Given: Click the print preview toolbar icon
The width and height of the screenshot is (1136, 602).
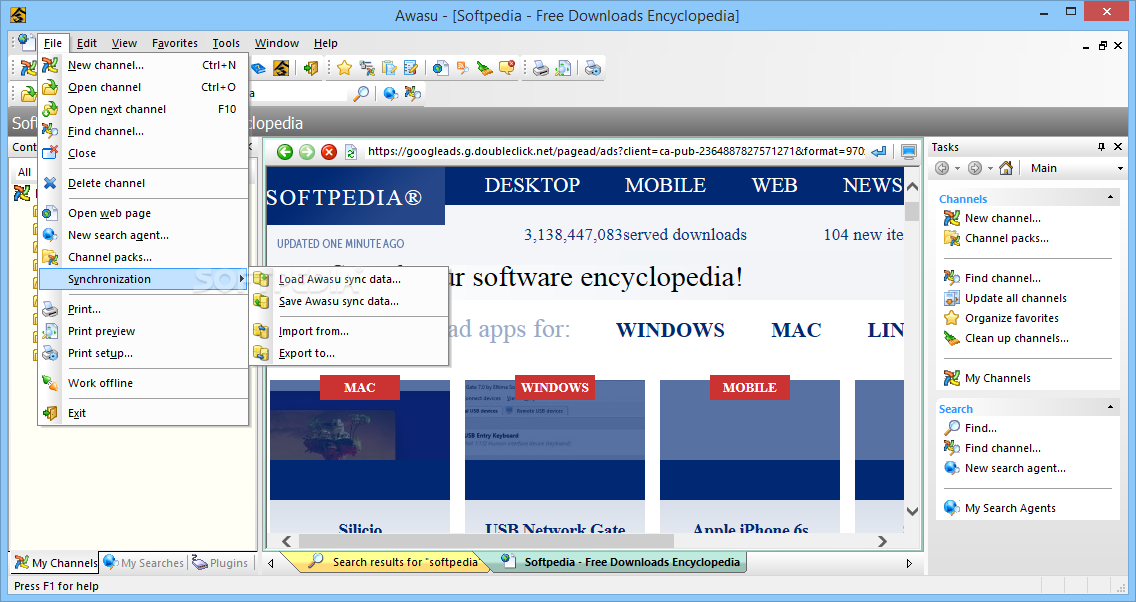Looking at the screenshot, I should point(563,68).
